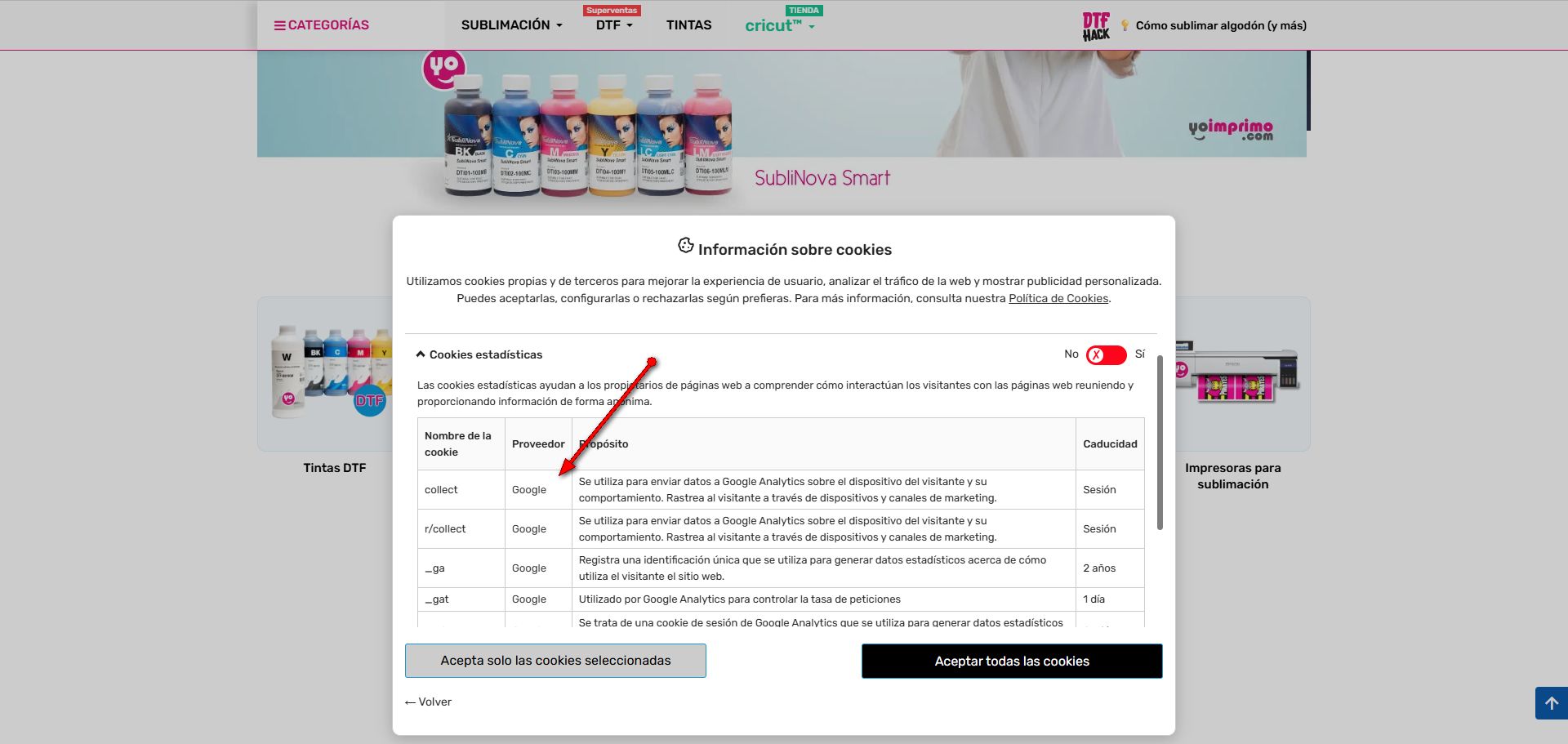
Task: Open Cómo sublimar algodón link
Action: (1221, 25)
